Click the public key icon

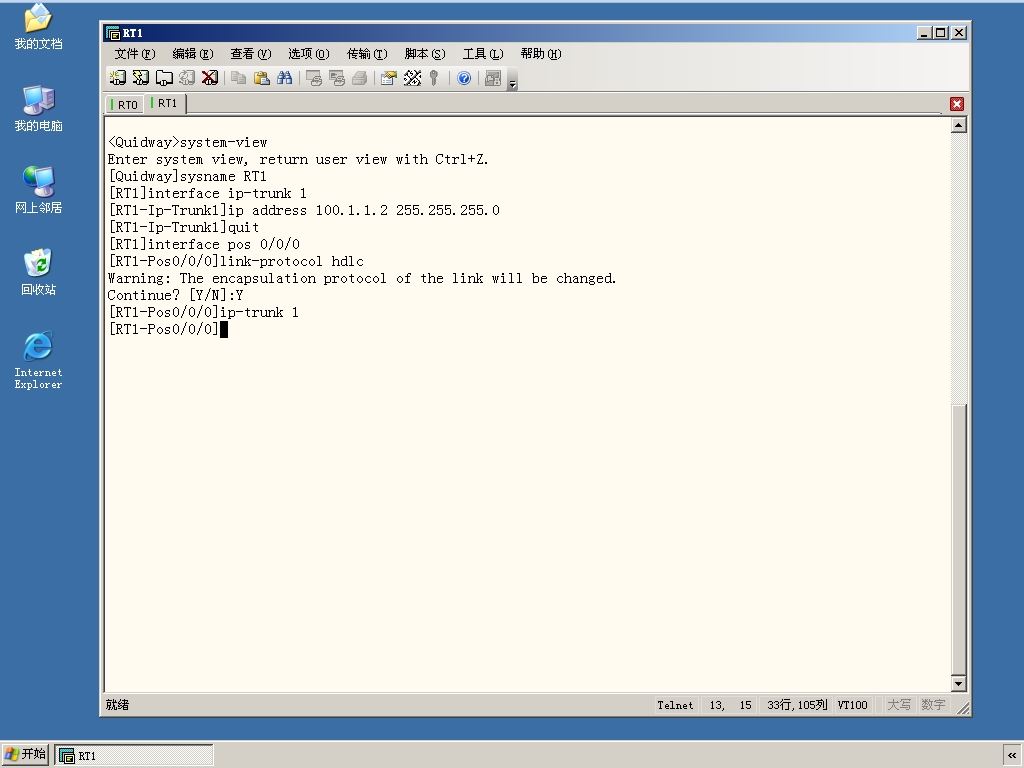tap(434, 78)
